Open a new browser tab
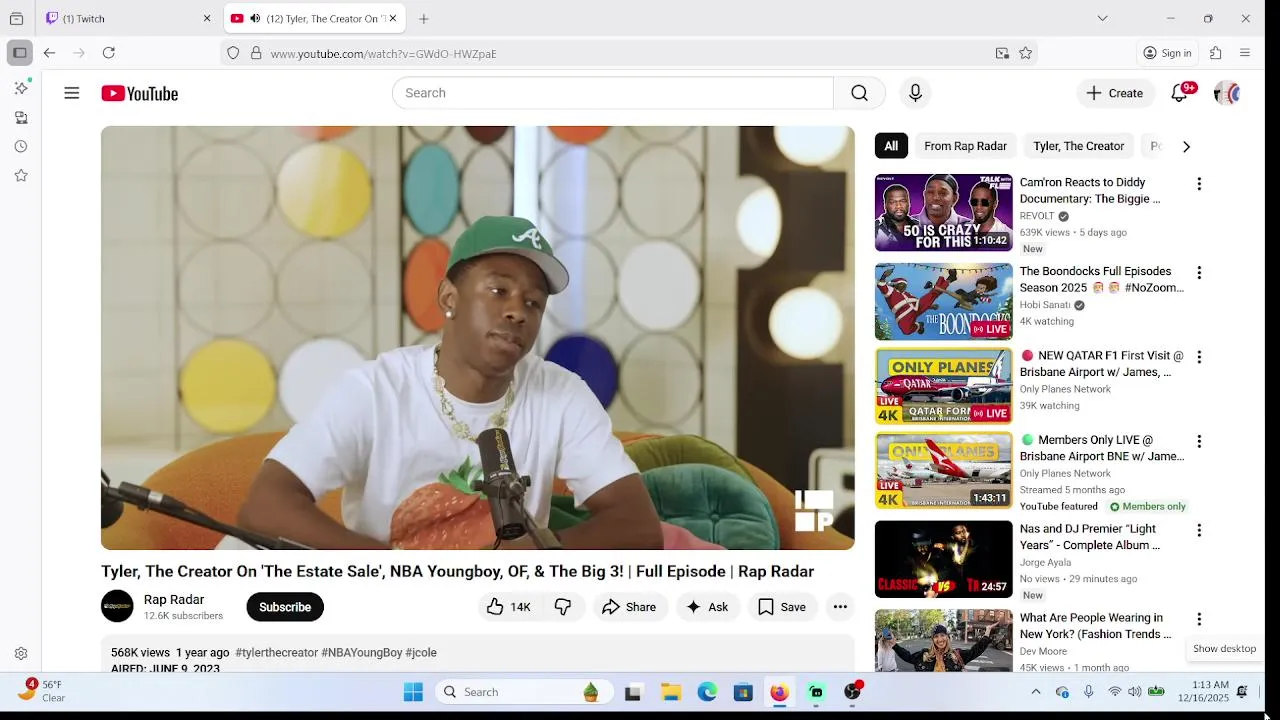 (424, 18)
